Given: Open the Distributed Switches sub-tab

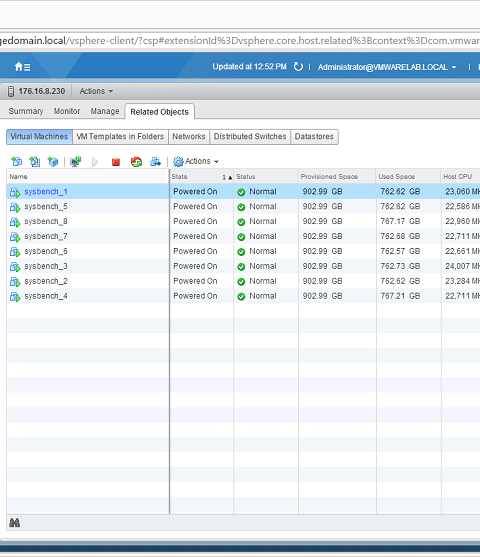Looking at the screenshot, I should pos(250,136).
